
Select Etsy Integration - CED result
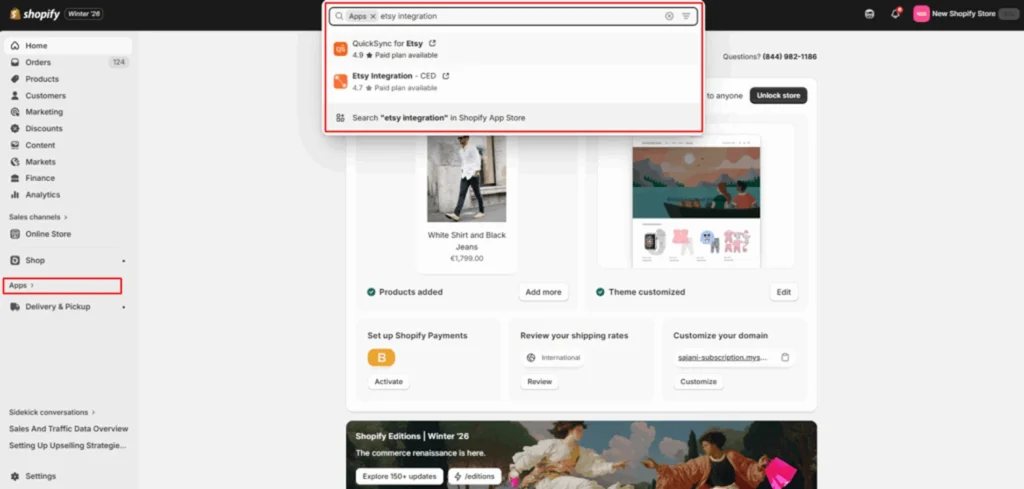pyautogui.click(x=513, y=82)
